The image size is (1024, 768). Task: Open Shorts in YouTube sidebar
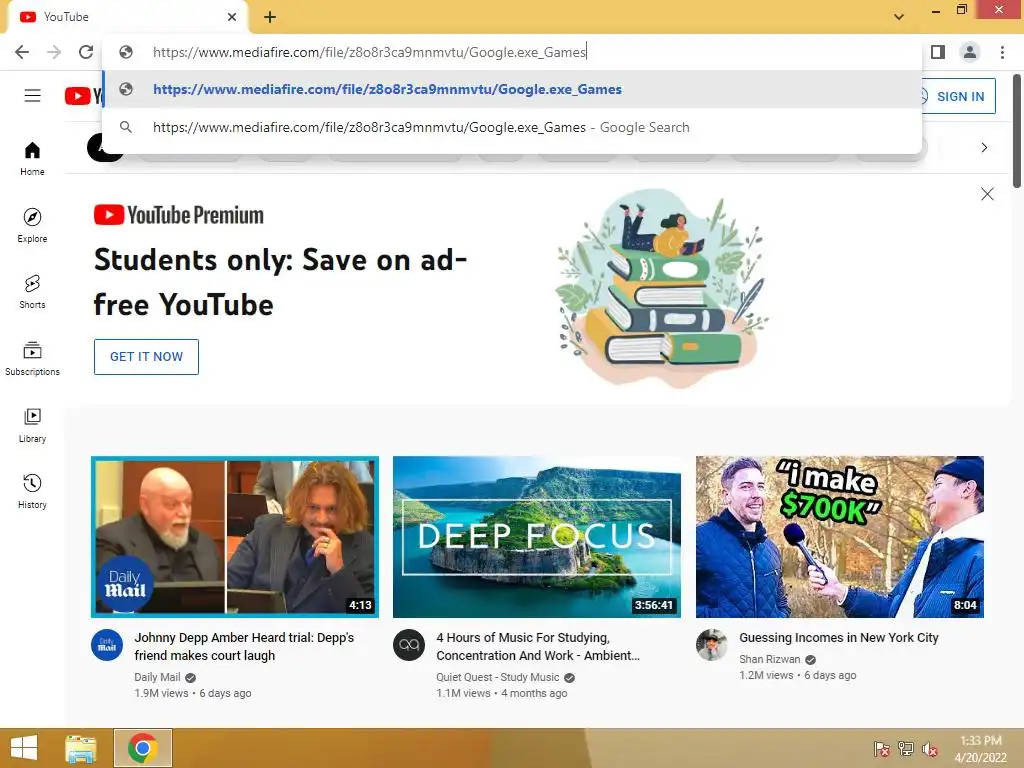(x=32, y=292)
